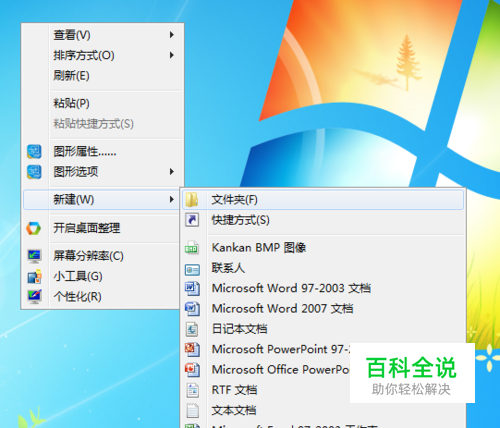
Task: Click the desktop organizer icon beside 开启桌面整理
Action: coord(34,228)
